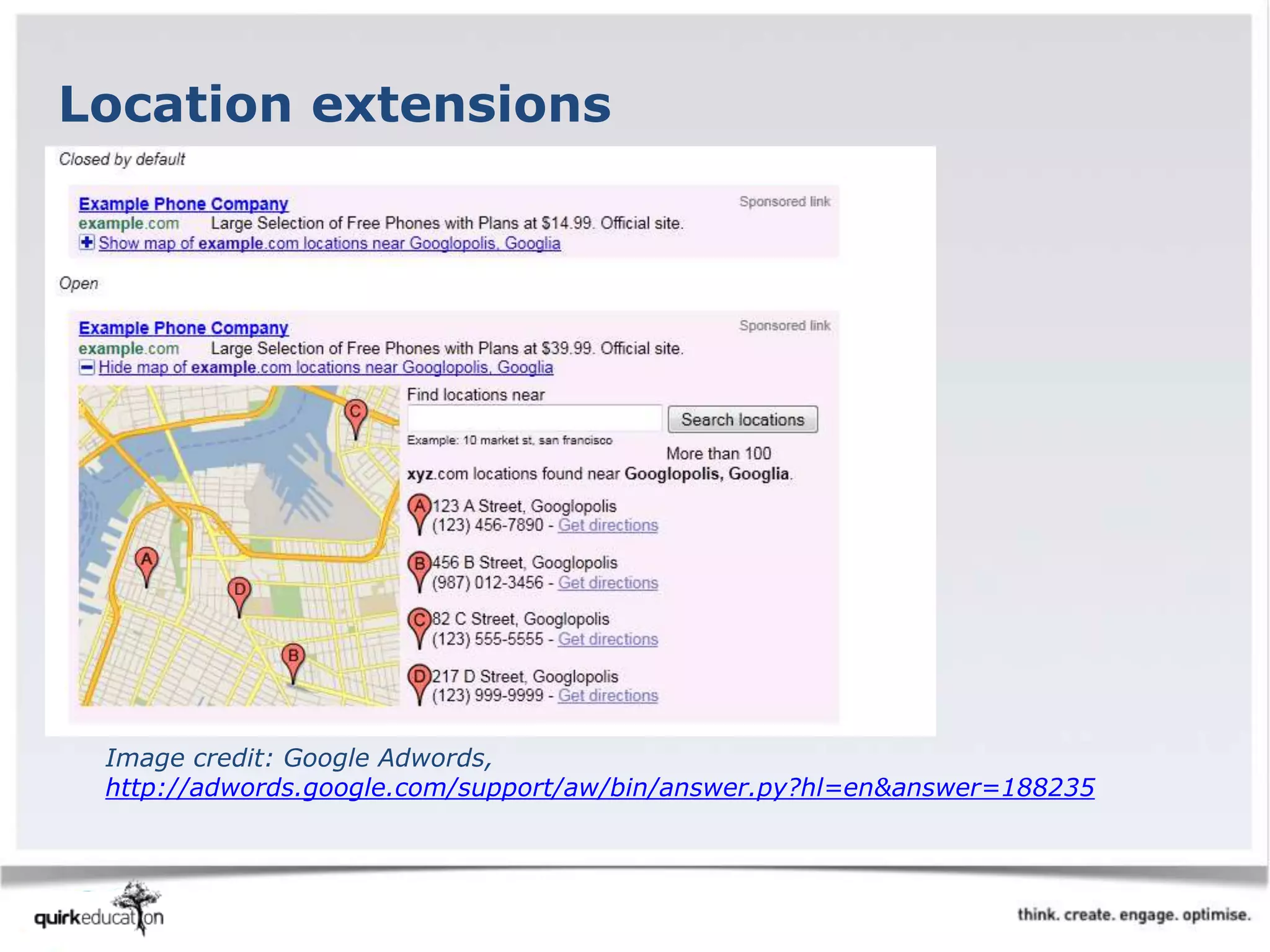
Task: Click marker D beside 217 D Street
Action: click(x=419, y=684)
